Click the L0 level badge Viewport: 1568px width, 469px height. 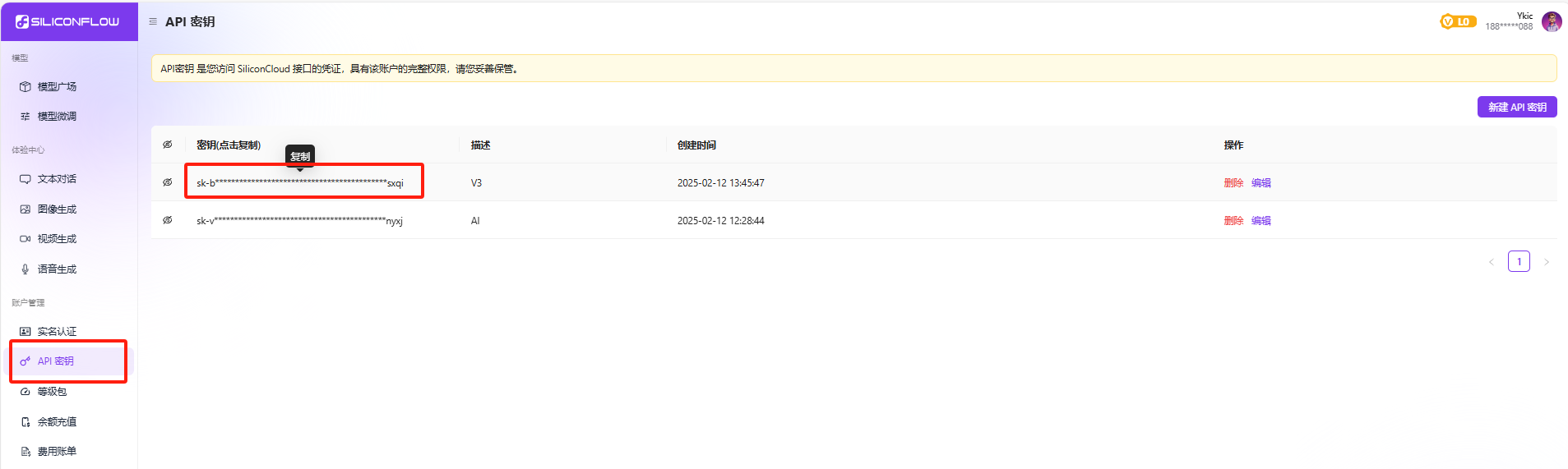(1458, 21)
